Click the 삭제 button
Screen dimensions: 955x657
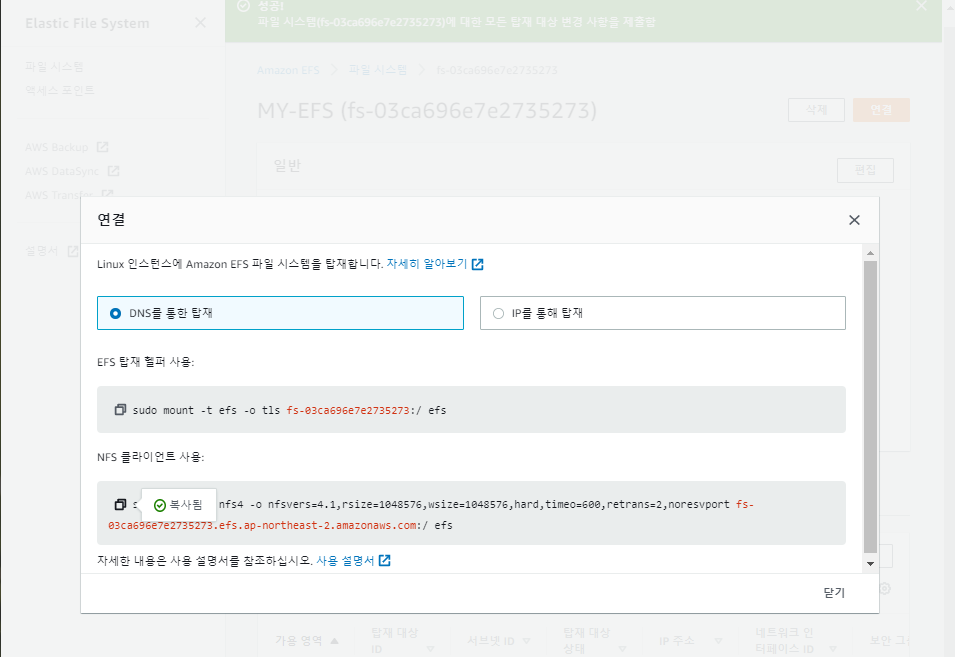816,110
